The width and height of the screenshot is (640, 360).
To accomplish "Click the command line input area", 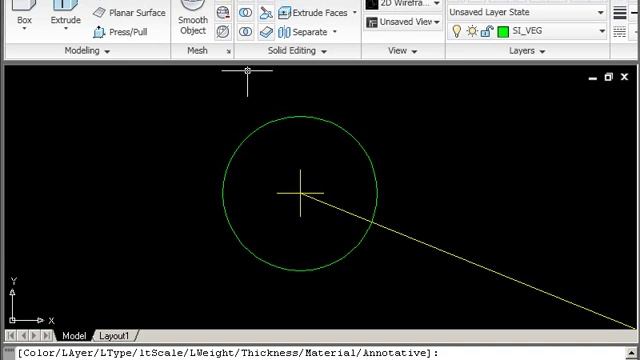I will [x=320, y=353].
